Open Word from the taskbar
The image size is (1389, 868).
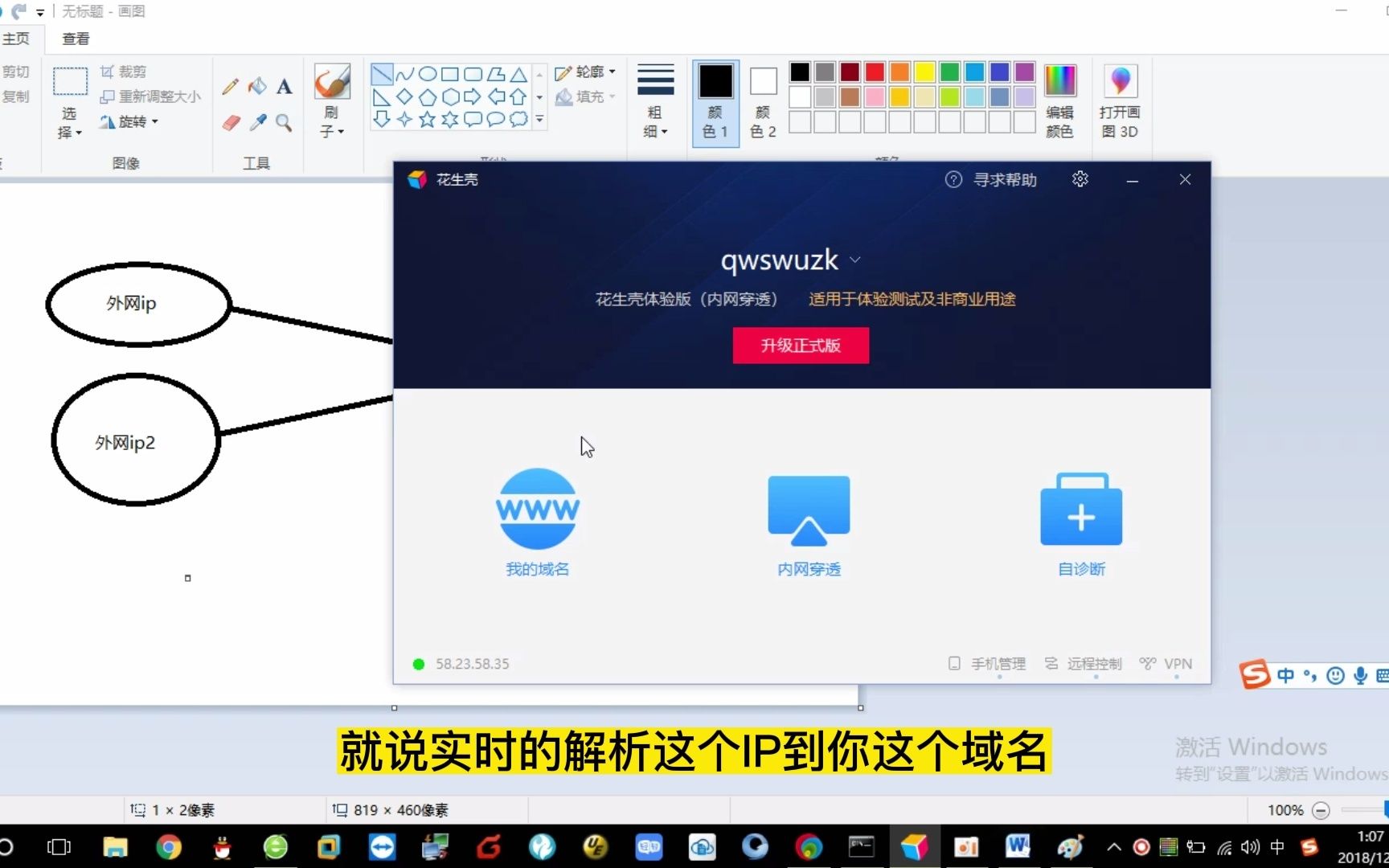[1018, 846]
